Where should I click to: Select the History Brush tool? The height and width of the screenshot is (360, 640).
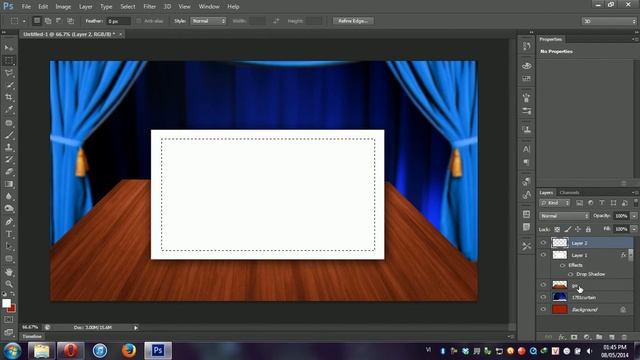(9, 159)
